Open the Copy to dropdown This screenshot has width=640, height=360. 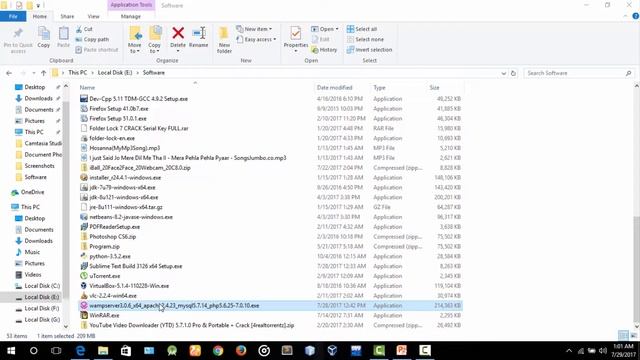point(154,48)
